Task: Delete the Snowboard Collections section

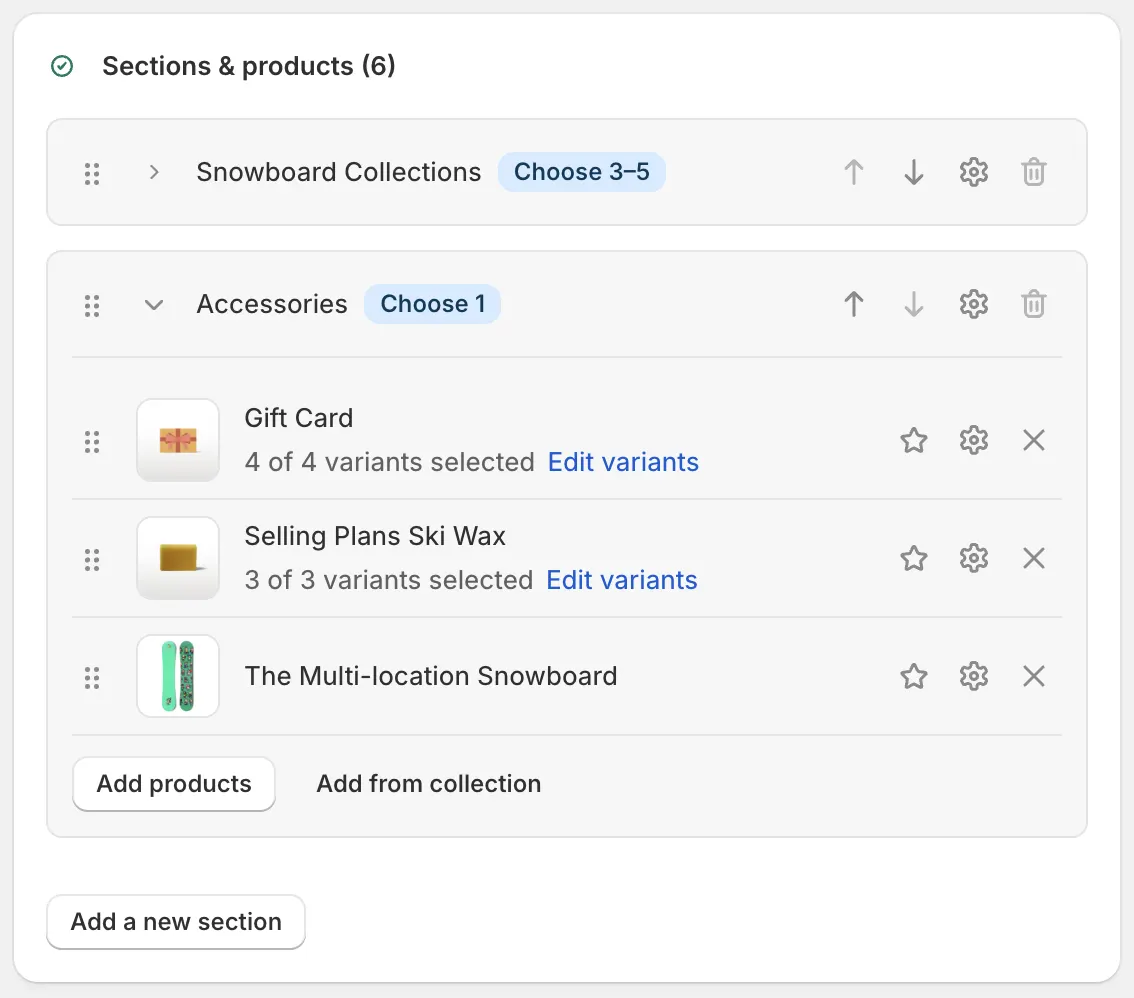Action: (x=1033, y=173)
